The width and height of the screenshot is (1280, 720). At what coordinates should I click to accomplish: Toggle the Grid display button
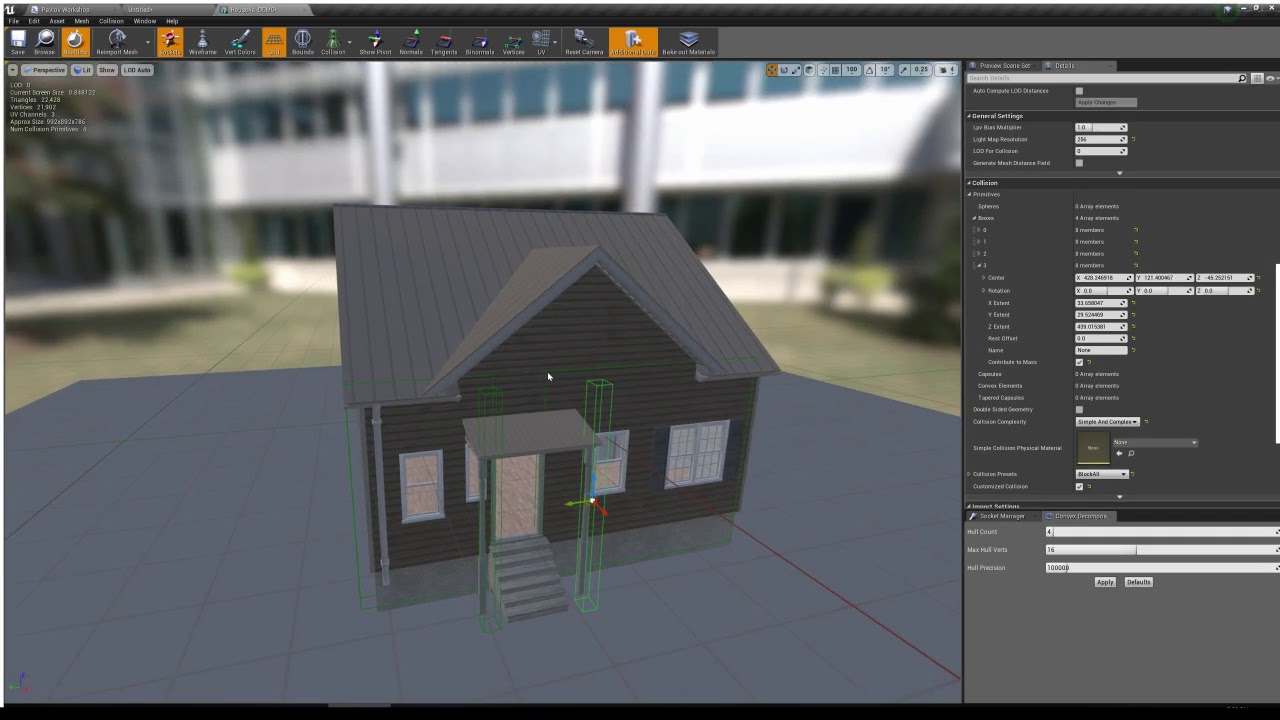click(274, 42)
